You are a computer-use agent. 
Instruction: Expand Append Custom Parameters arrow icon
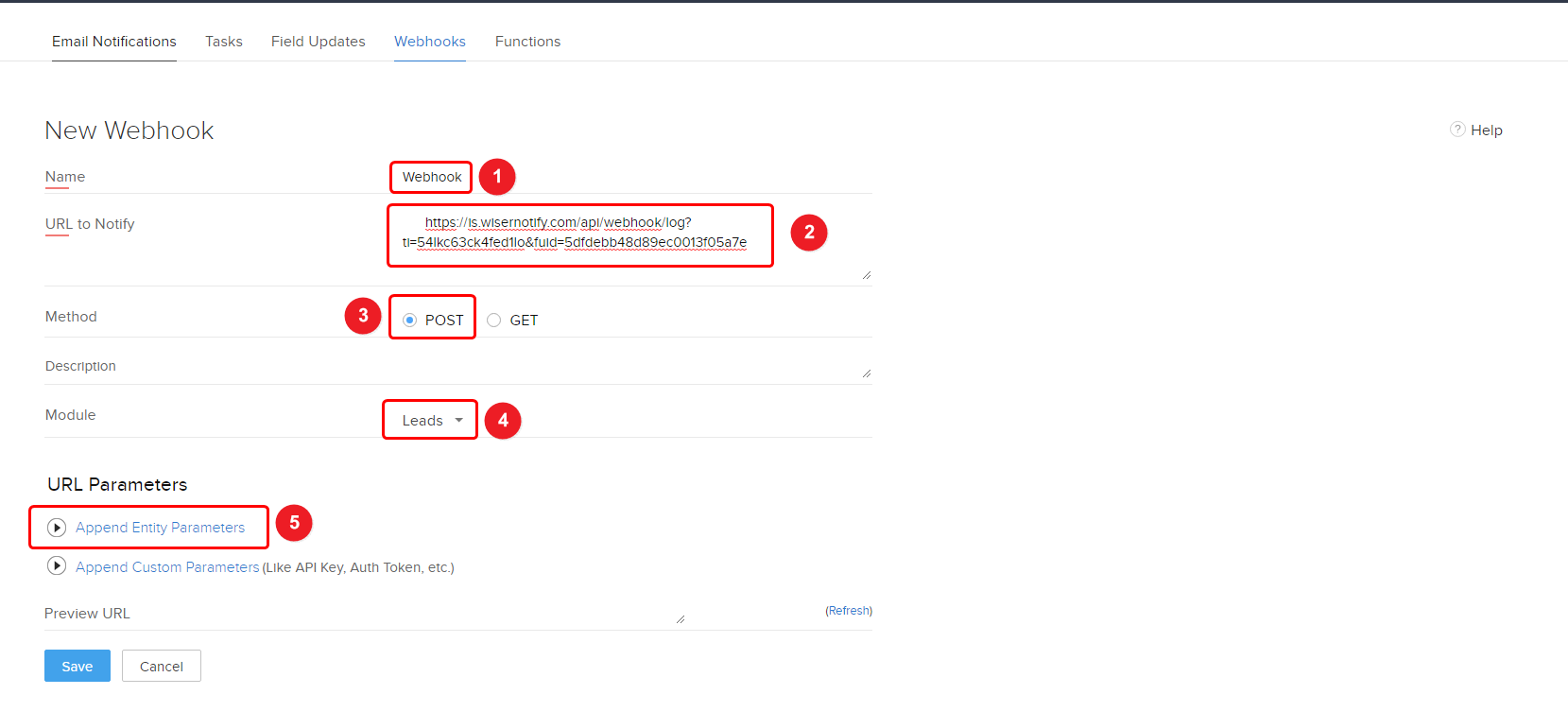tap(57, 566)
